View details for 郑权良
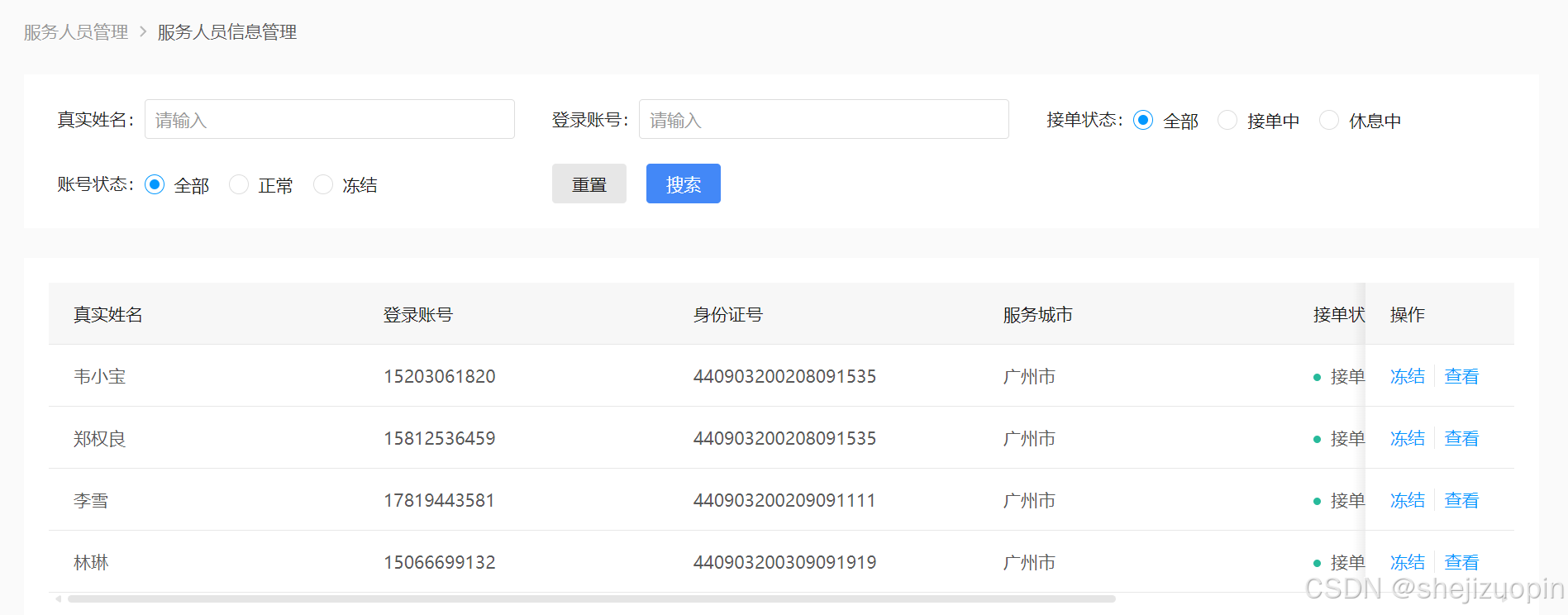The width and height of the screenshot is (1568, 615). pyautogui.click(x=1461, y=438)
